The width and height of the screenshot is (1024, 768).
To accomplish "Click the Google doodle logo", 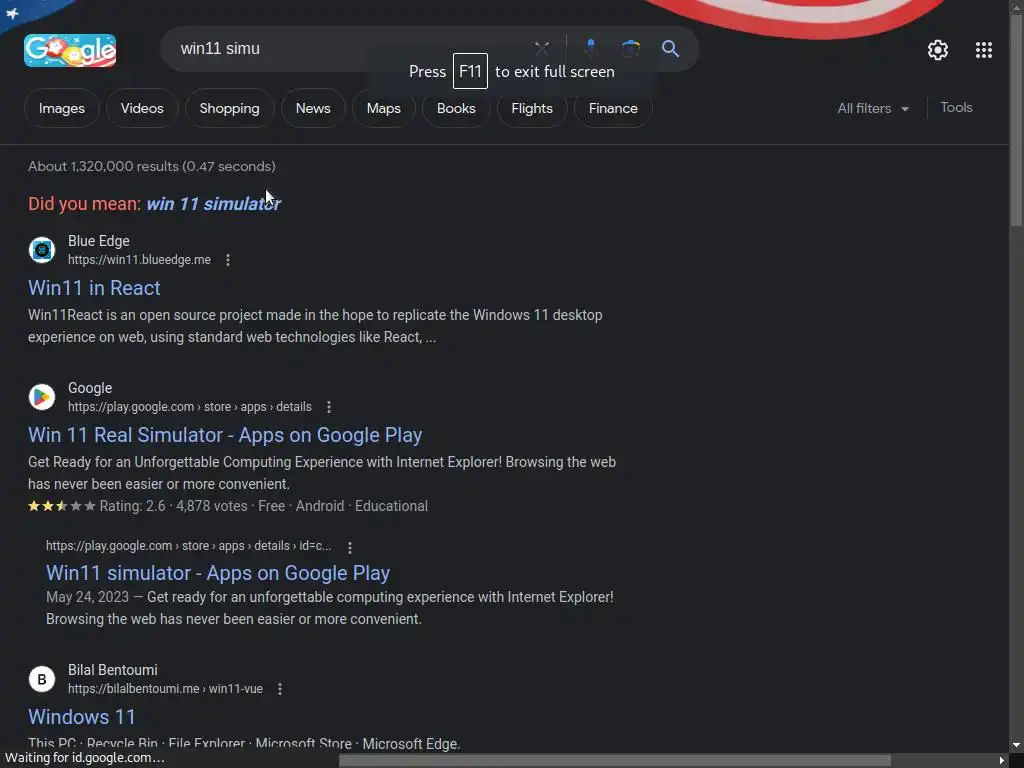I will [x=70, y=50].
